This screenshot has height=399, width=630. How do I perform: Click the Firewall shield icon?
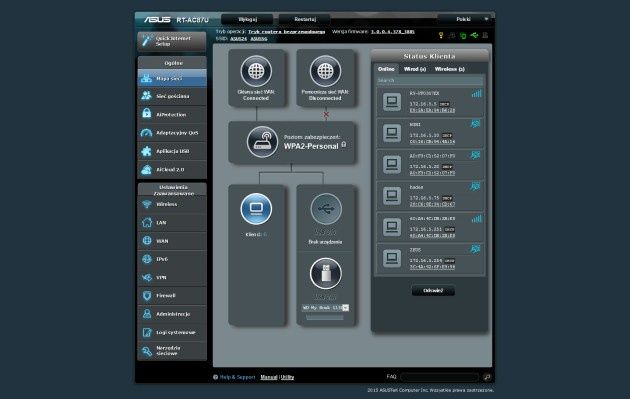pyautogui.click(x=147, y=296)
